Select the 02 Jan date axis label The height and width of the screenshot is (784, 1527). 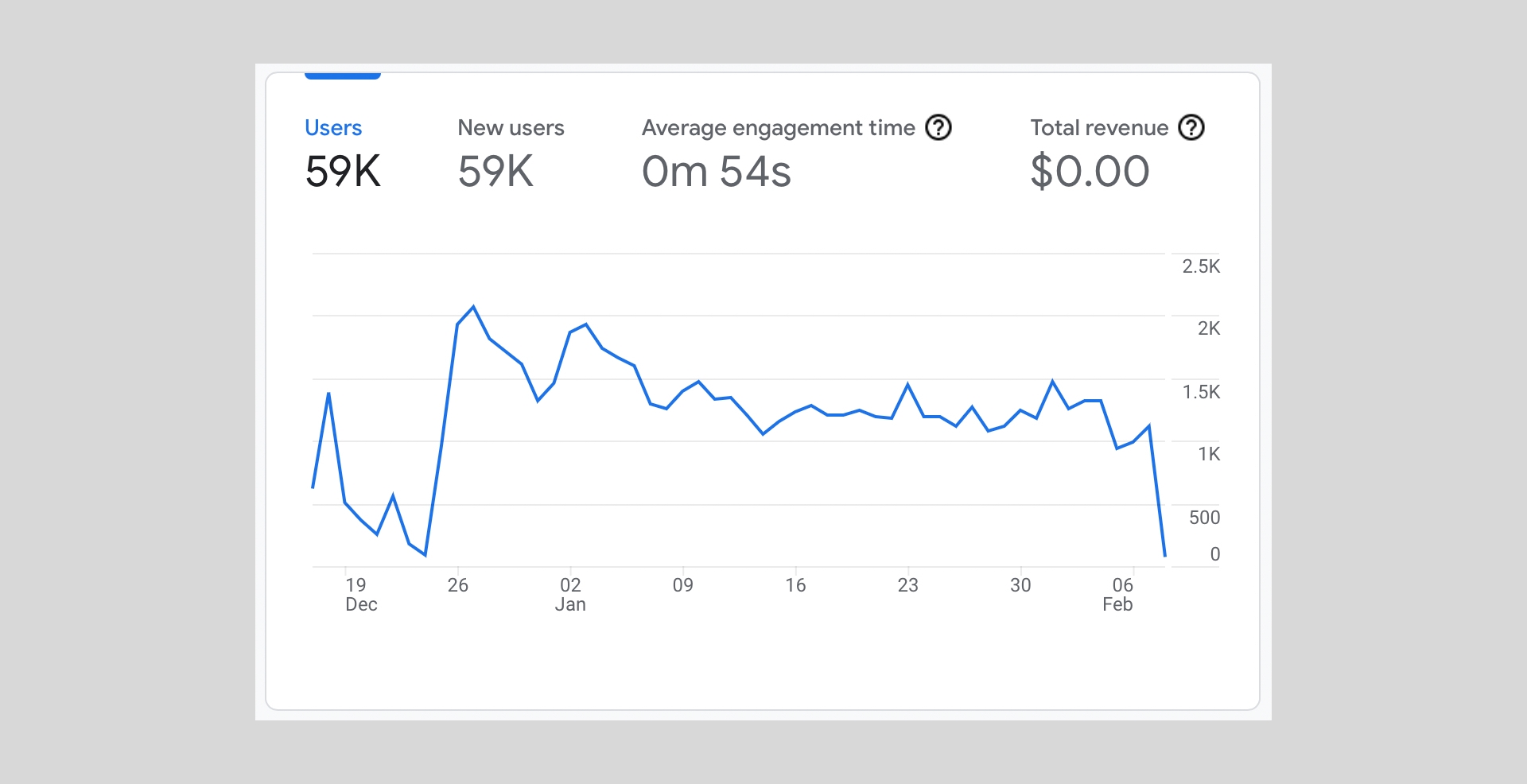(x=570, y=595)
